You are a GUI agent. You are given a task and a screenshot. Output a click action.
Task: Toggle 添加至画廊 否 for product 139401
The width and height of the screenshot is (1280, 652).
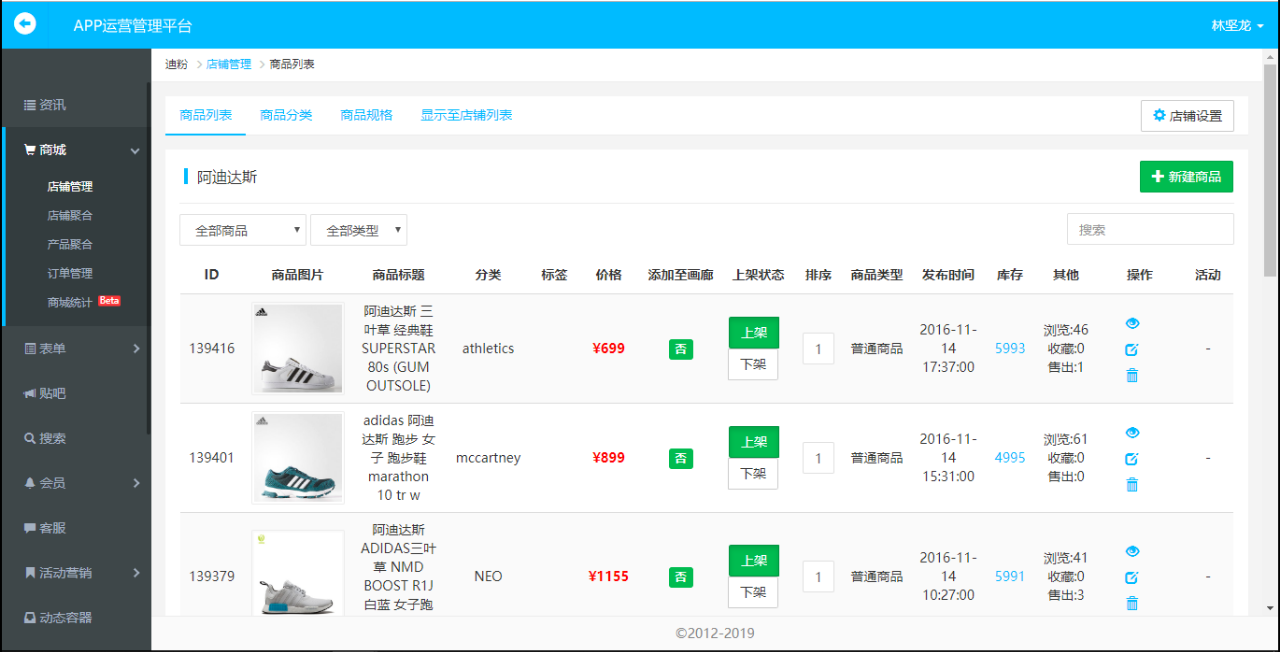click(x=680, y=458)
